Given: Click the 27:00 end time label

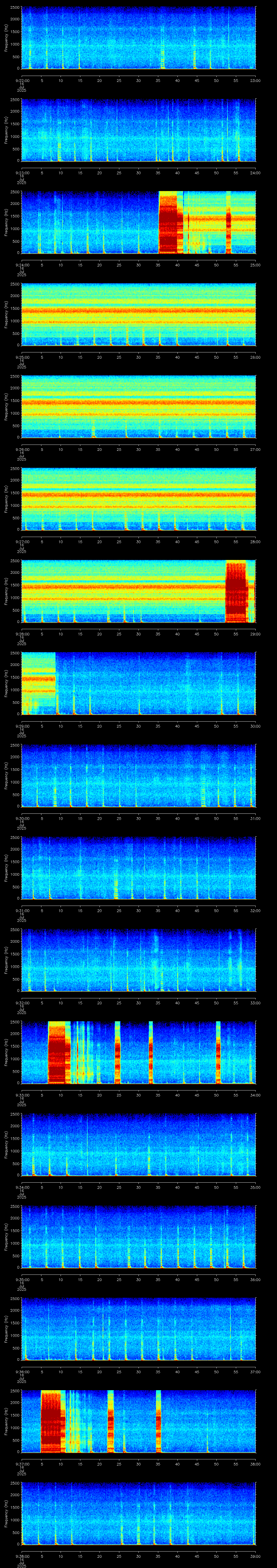Looking at the screenshot, I should pyautogui.click(x=255, y=449).
